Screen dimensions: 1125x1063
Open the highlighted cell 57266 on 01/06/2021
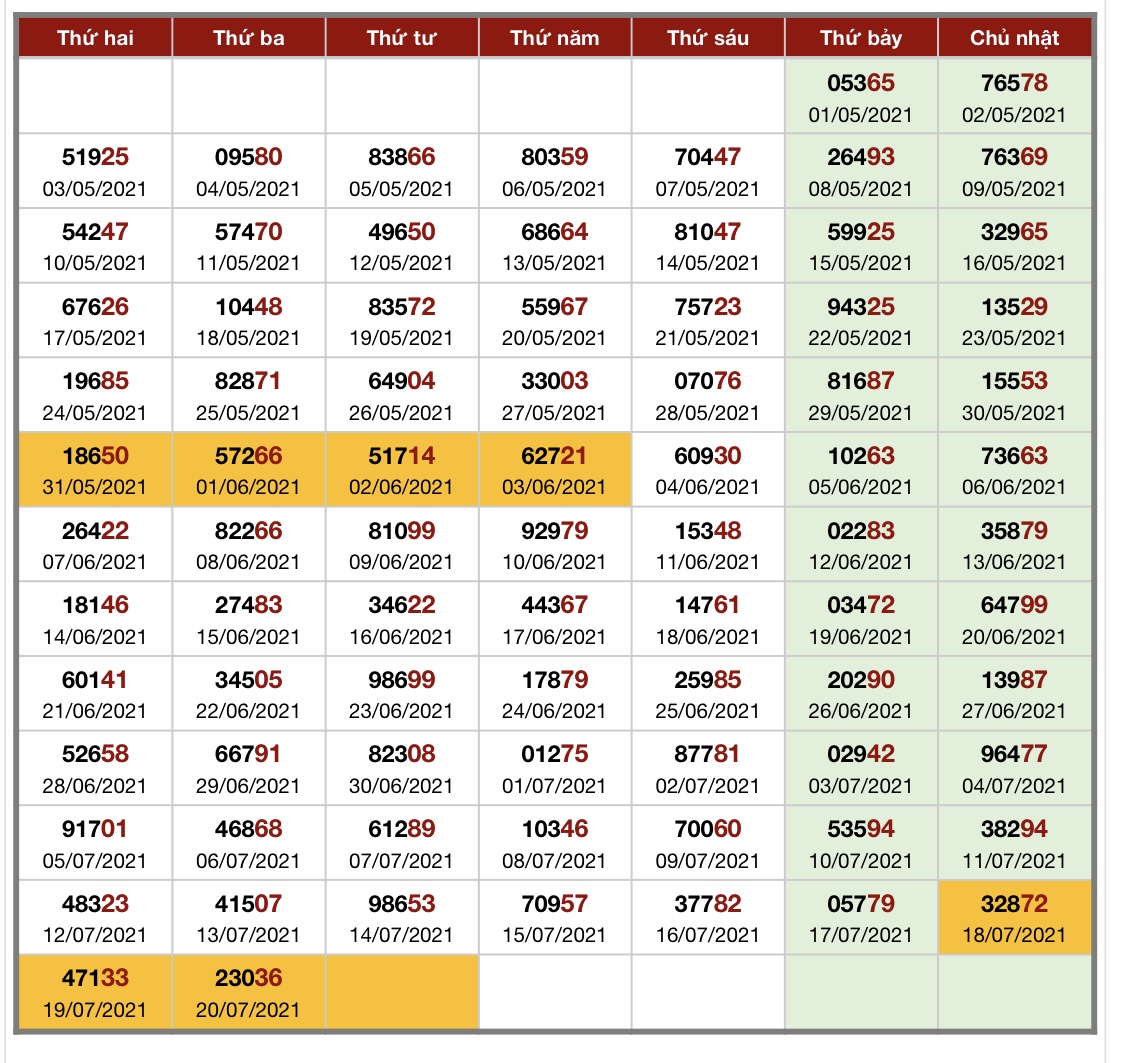248,470
